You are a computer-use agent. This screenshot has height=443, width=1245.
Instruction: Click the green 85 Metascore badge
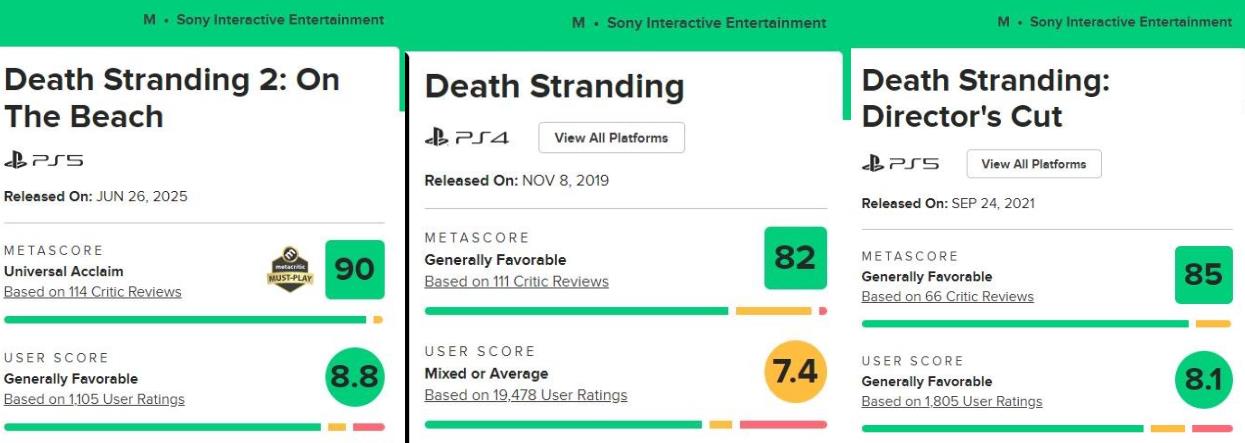pyautogui.click(x=1203, y=275)
